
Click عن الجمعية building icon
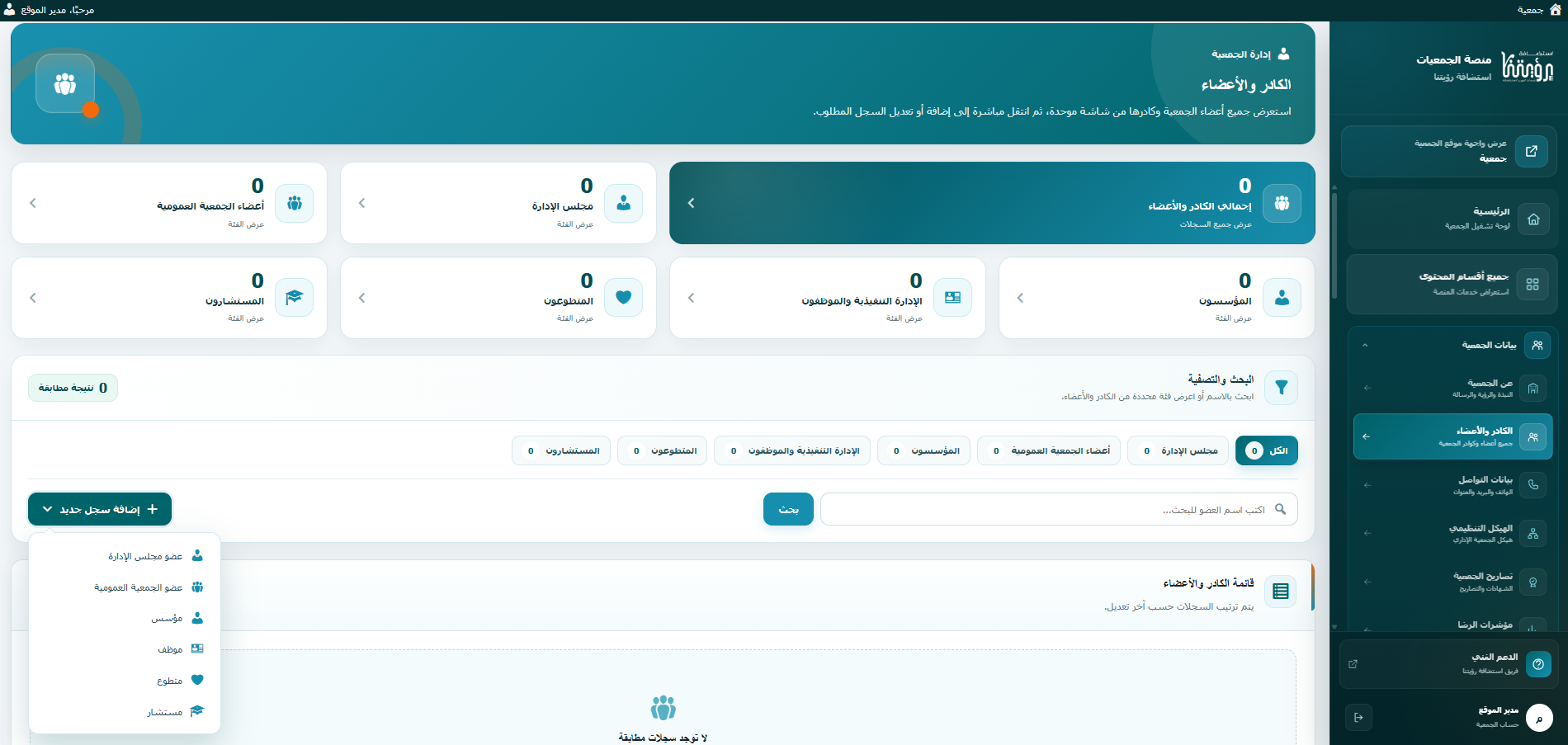pos(1533,389)
